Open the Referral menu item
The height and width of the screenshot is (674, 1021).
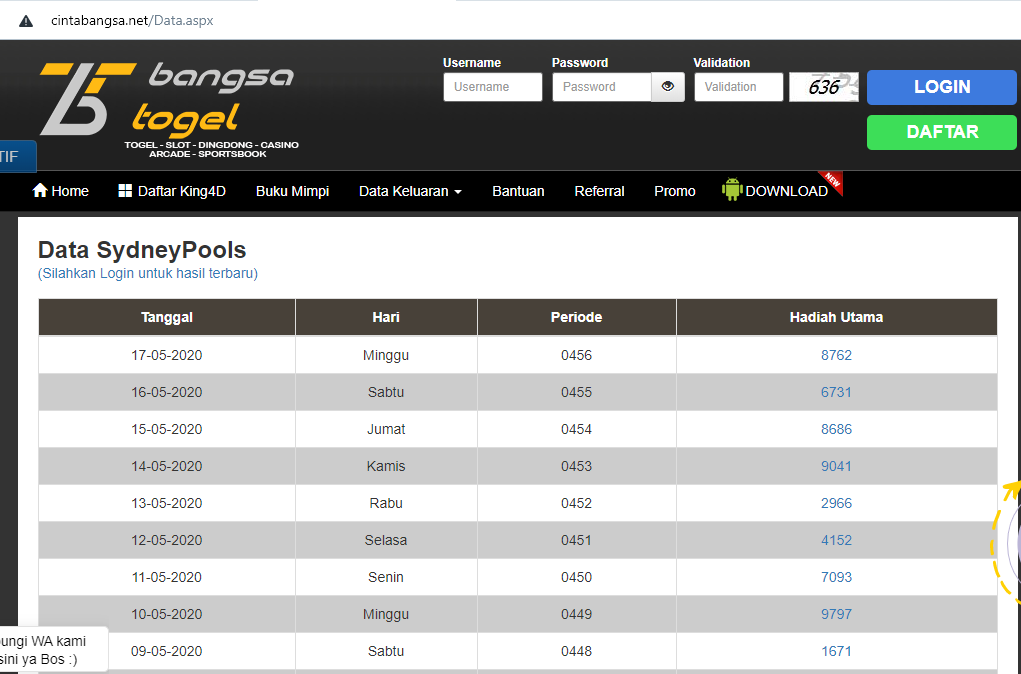click(x=599, y=191)
